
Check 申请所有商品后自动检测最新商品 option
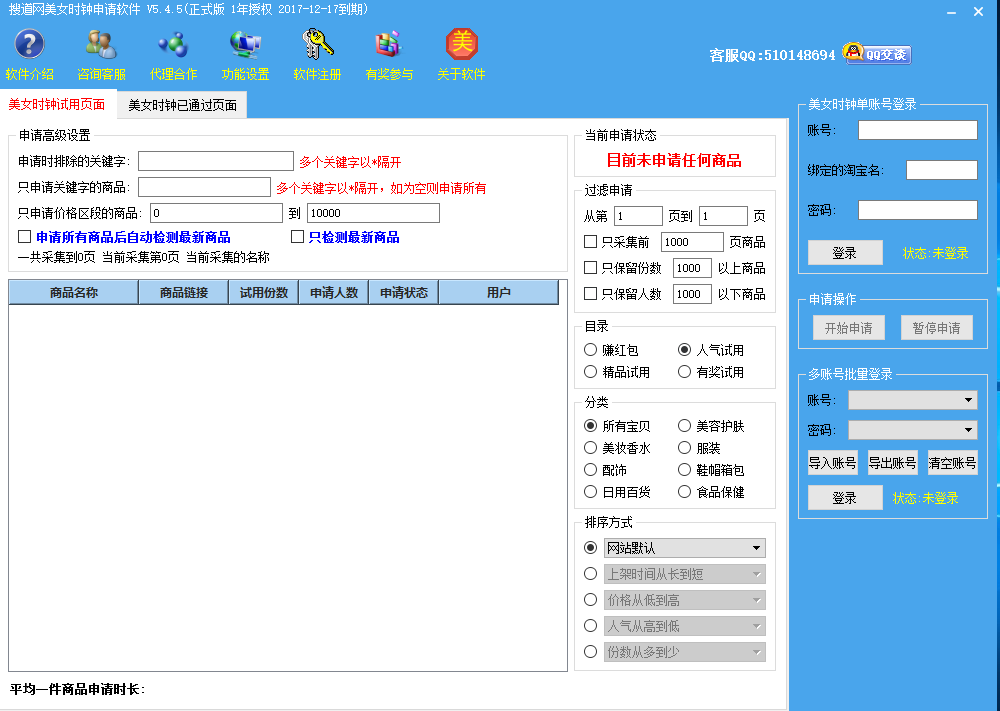25,237
